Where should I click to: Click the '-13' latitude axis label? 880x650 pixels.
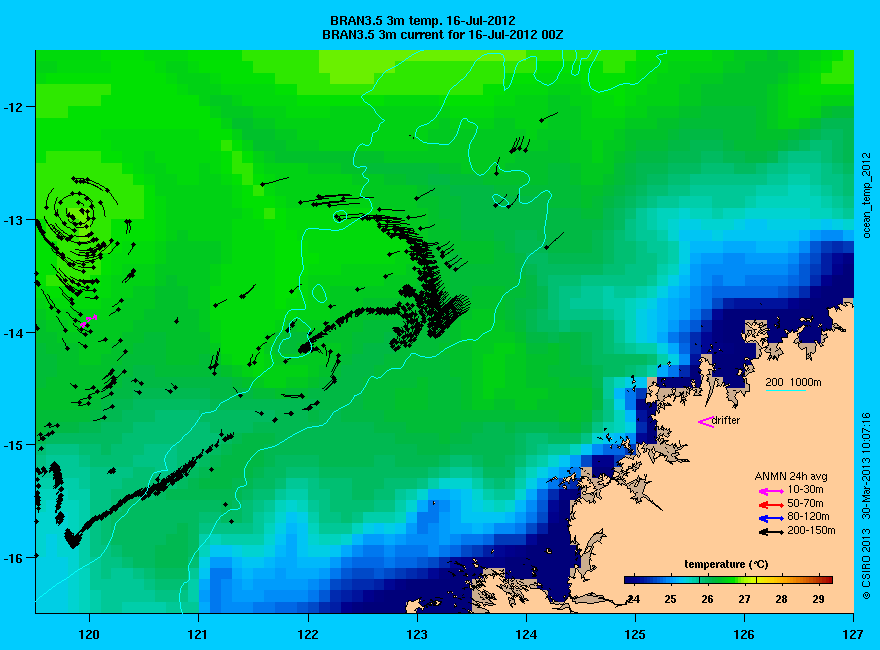tap(11, 220)
